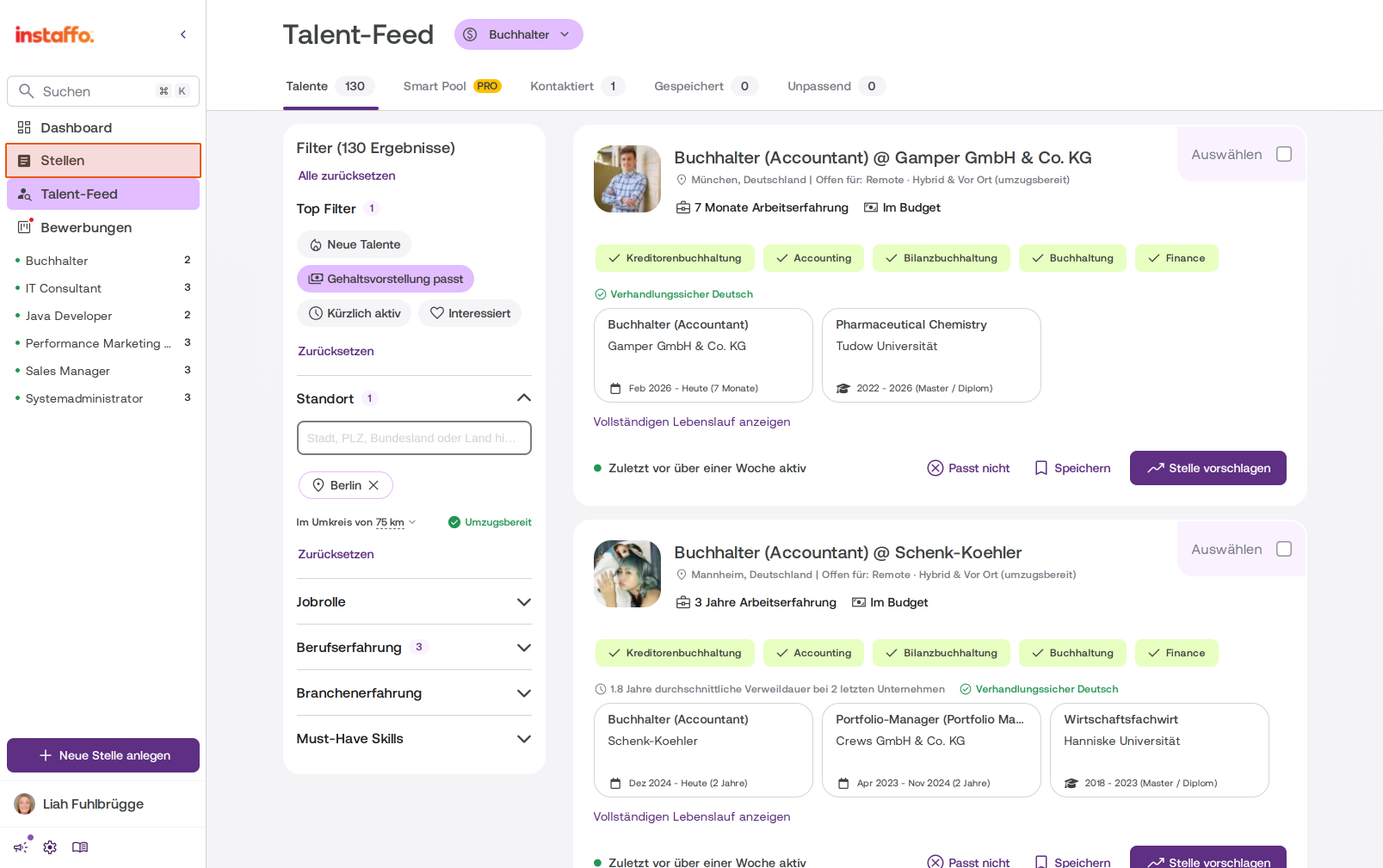Switch to the Unpassend tab
The height and width of the screenshot is (868, 1383).
pyautogui.click(x=835, y=86)
